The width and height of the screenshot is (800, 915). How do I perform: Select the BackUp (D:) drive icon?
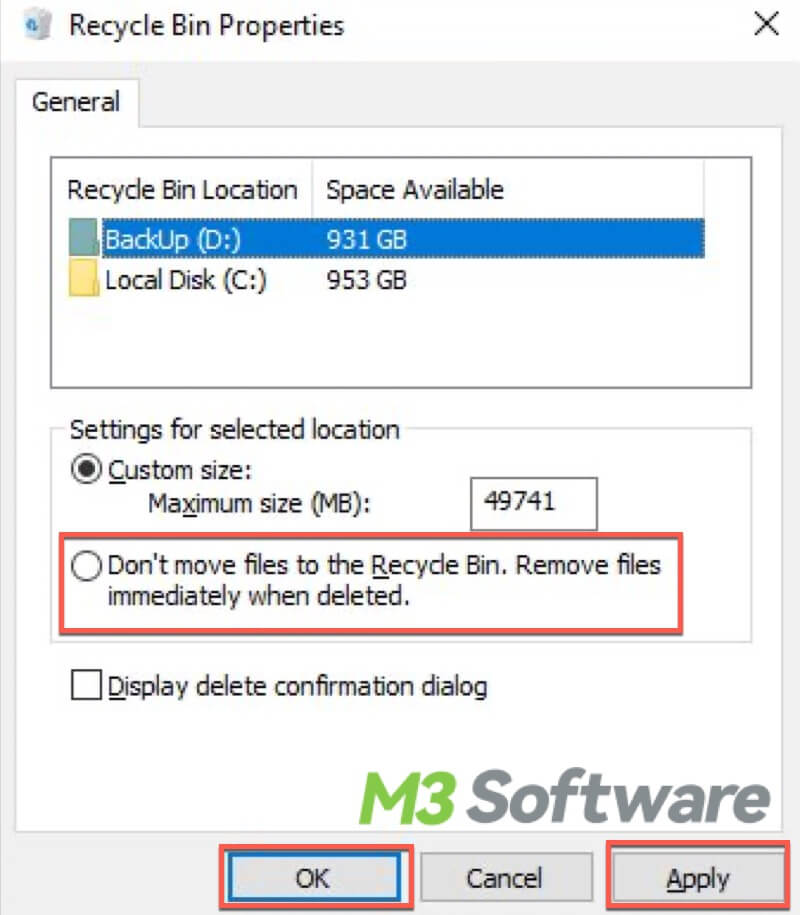(x=83, y=238)
